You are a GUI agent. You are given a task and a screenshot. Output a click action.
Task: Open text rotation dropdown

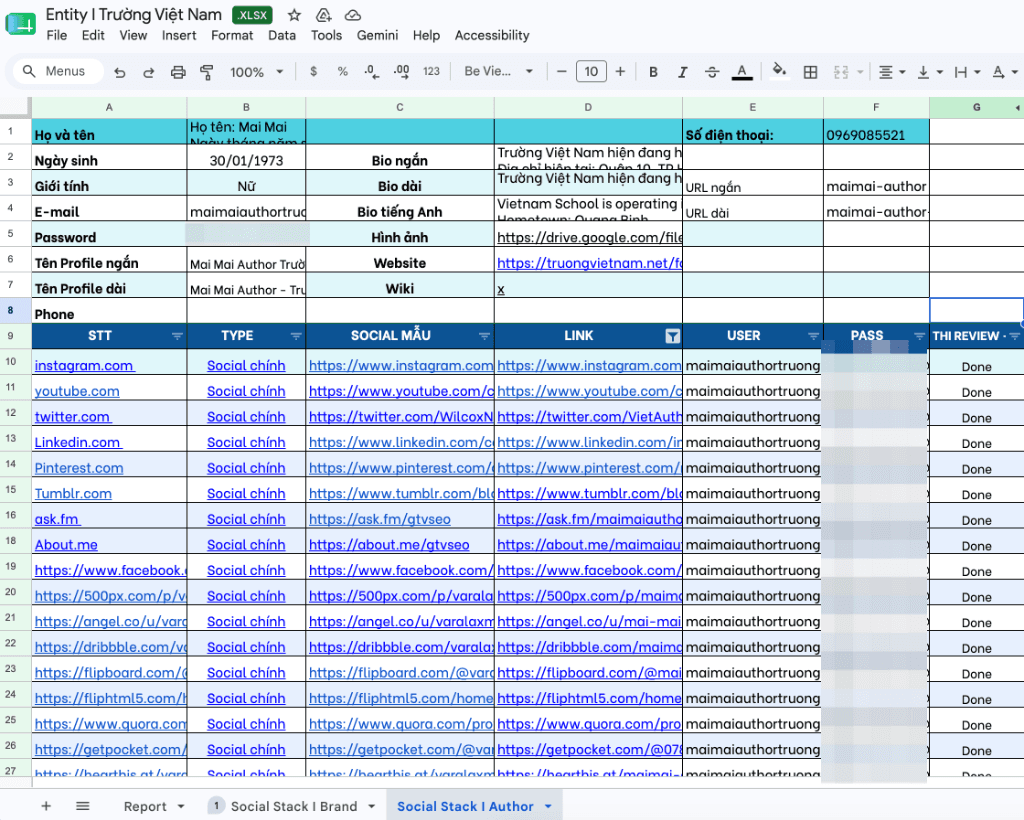pos(1005,72)
